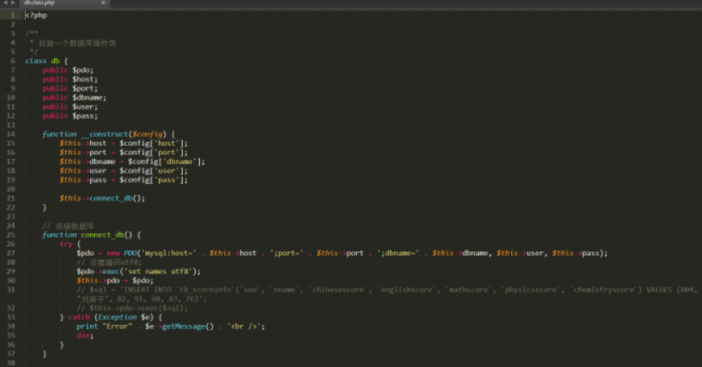Click 'public $dbname;' property line
Viewport: 702px width, 367px height.
[x=74, y=98]
